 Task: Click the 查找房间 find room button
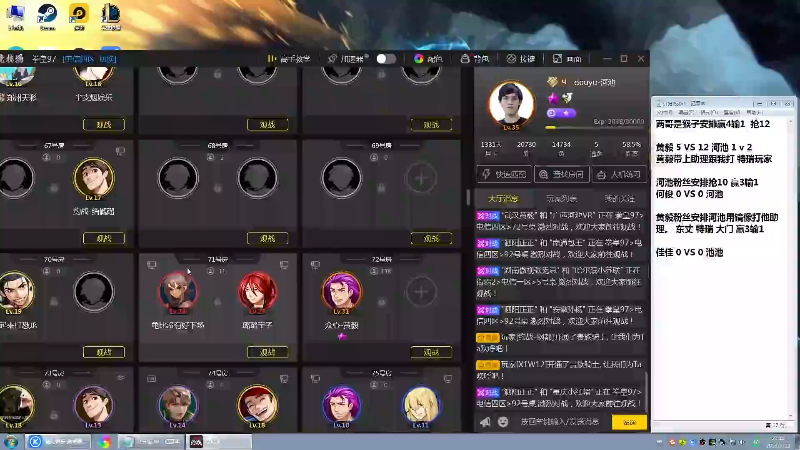click(x=562, y=174)
